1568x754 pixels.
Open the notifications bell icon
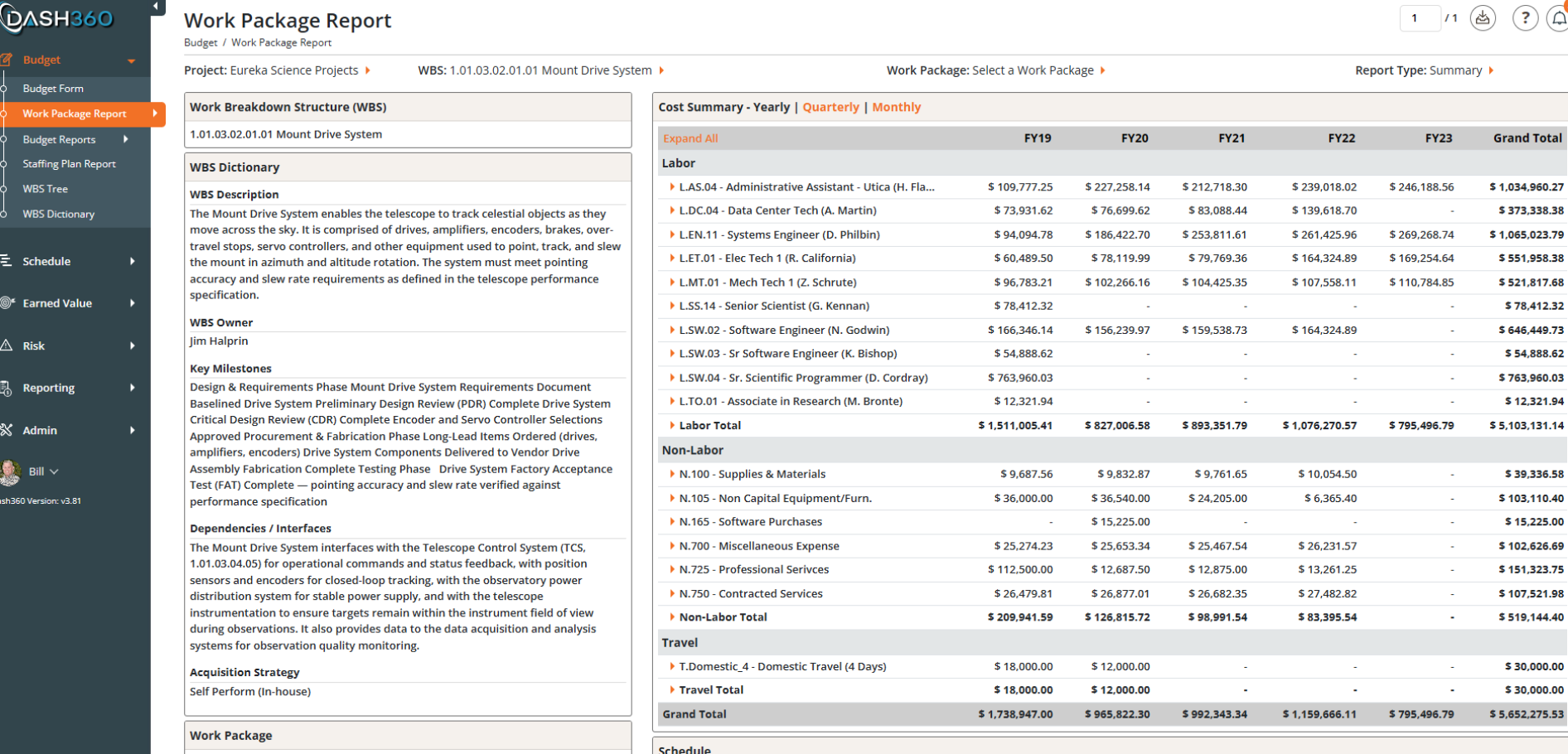(x=1558, y=18)
